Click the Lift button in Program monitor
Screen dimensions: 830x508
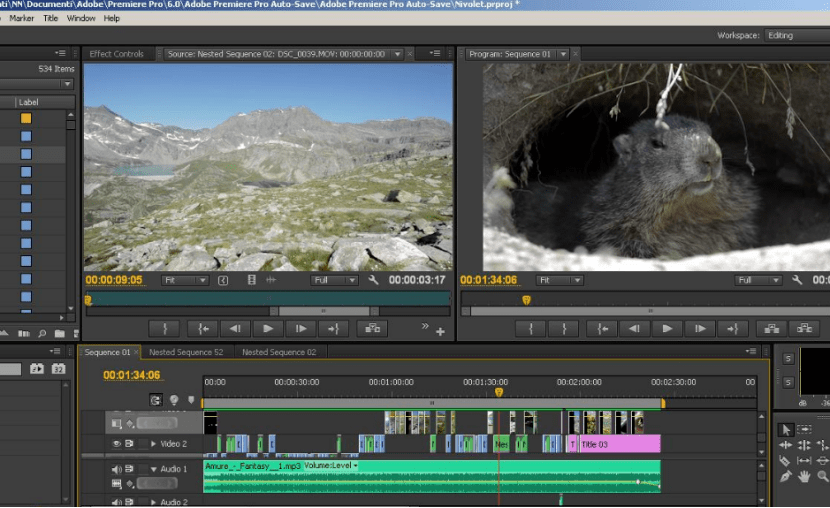(769, 327)
